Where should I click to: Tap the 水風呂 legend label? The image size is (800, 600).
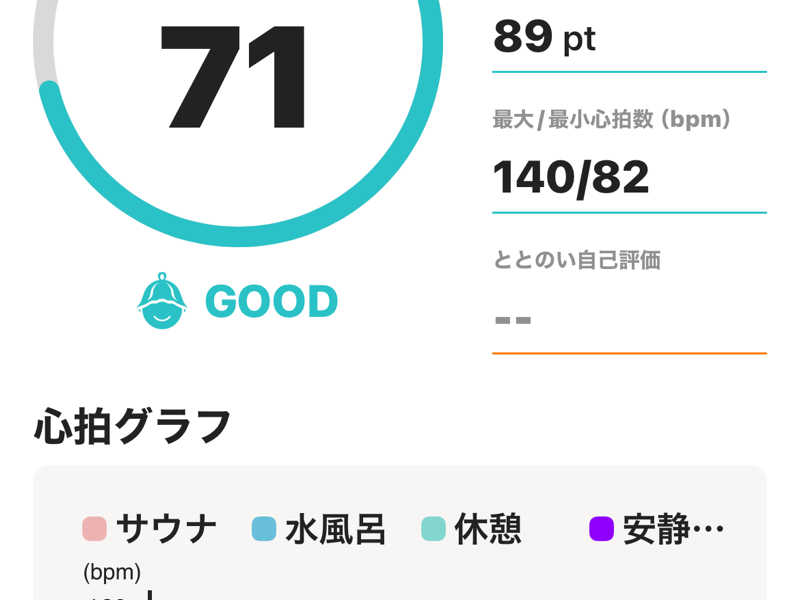point(335,529)
